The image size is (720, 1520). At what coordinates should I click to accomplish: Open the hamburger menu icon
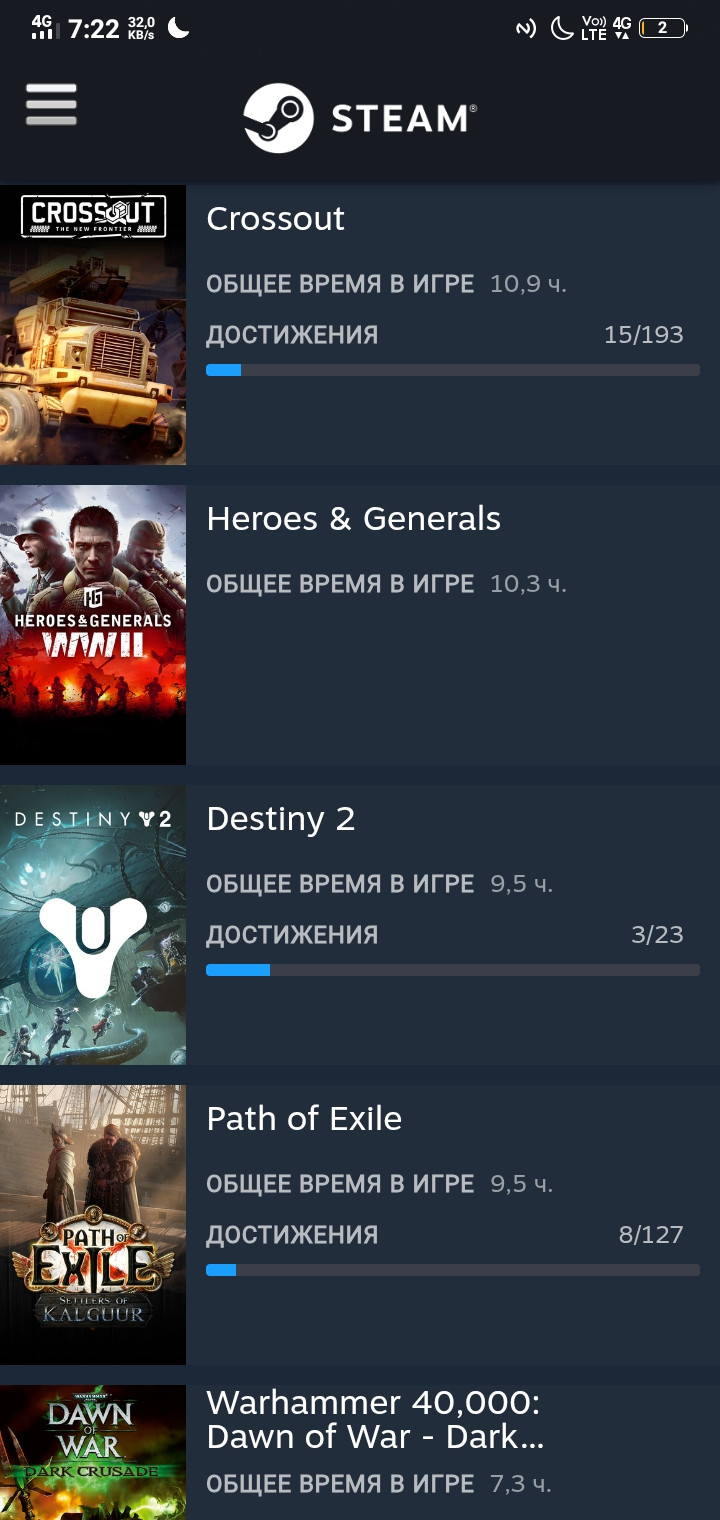click(51, 105)
